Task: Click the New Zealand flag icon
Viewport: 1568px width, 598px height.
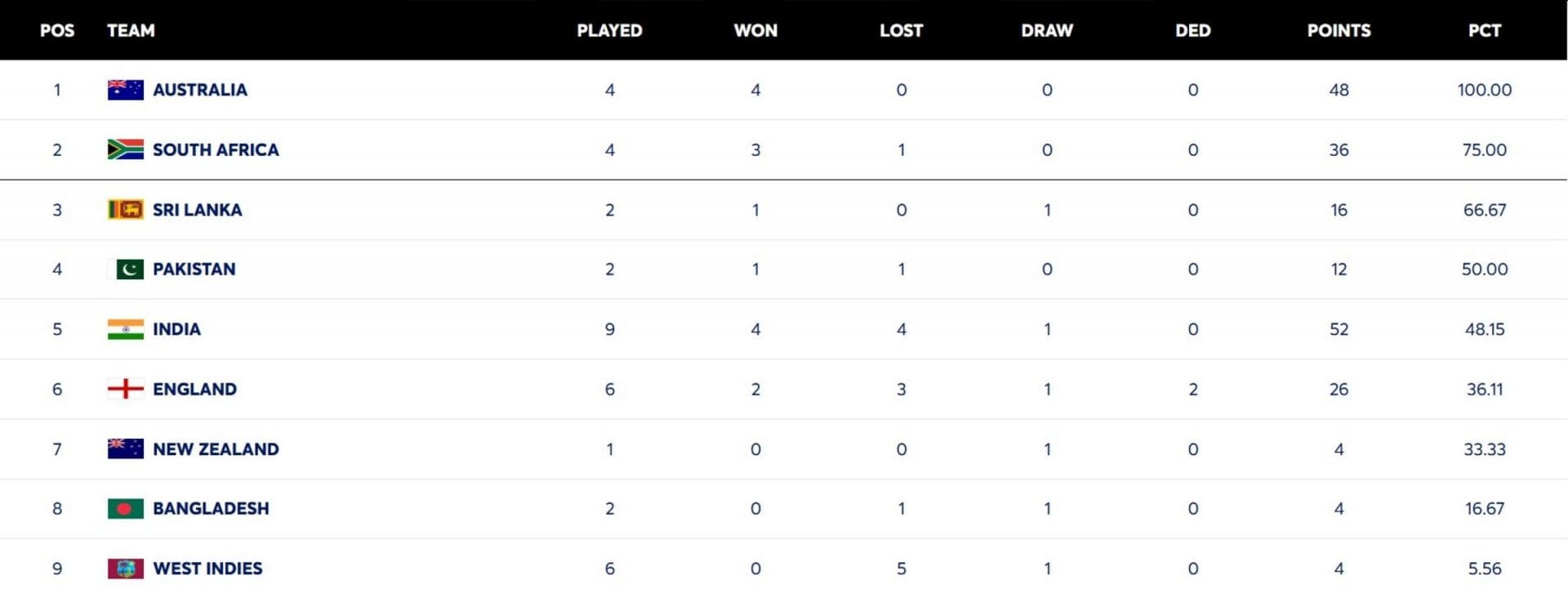Action: pos(126,448)
